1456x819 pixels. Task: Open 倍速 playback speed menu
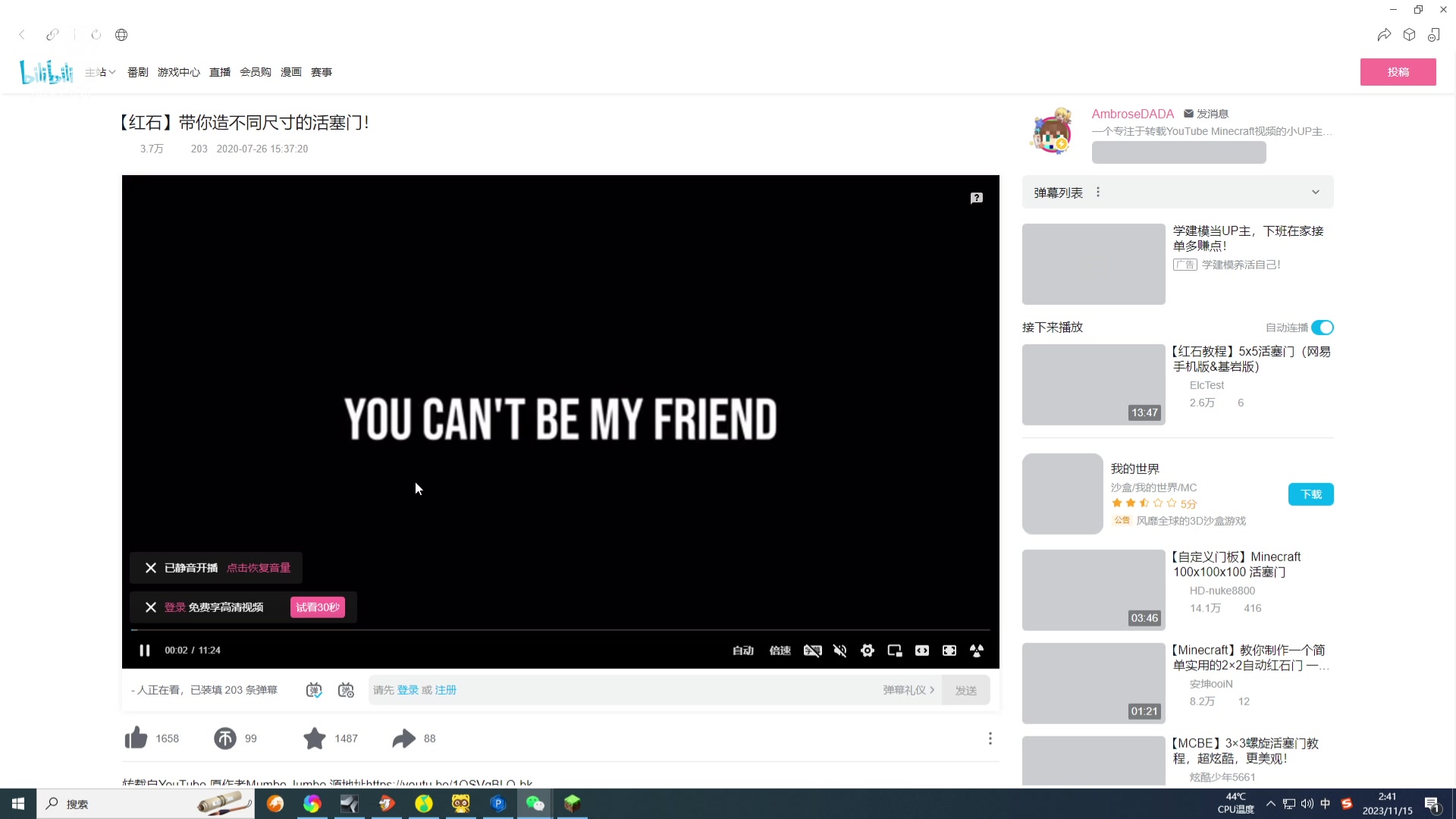click(780, 651)
